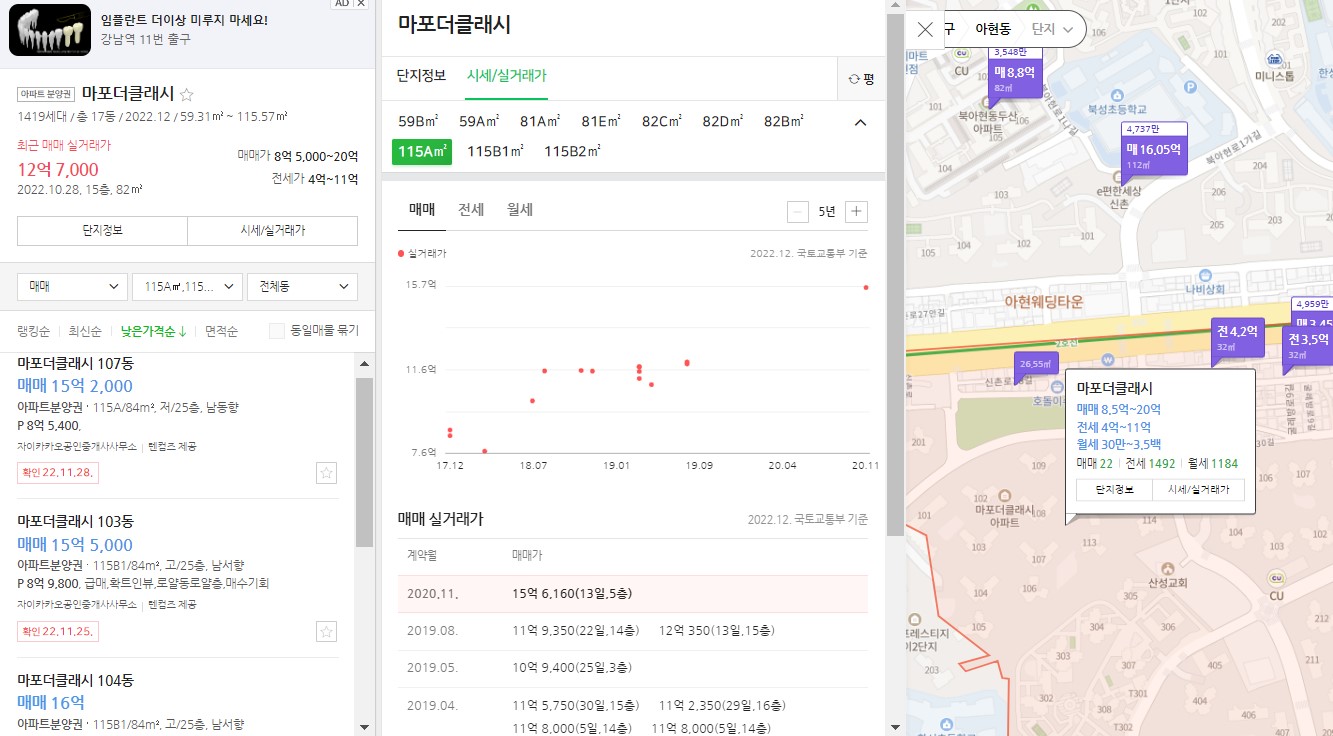Open the 115A㎡ area filter dropdown
The height and width of the screenshot is (736, 1333).
coord(187,287)
